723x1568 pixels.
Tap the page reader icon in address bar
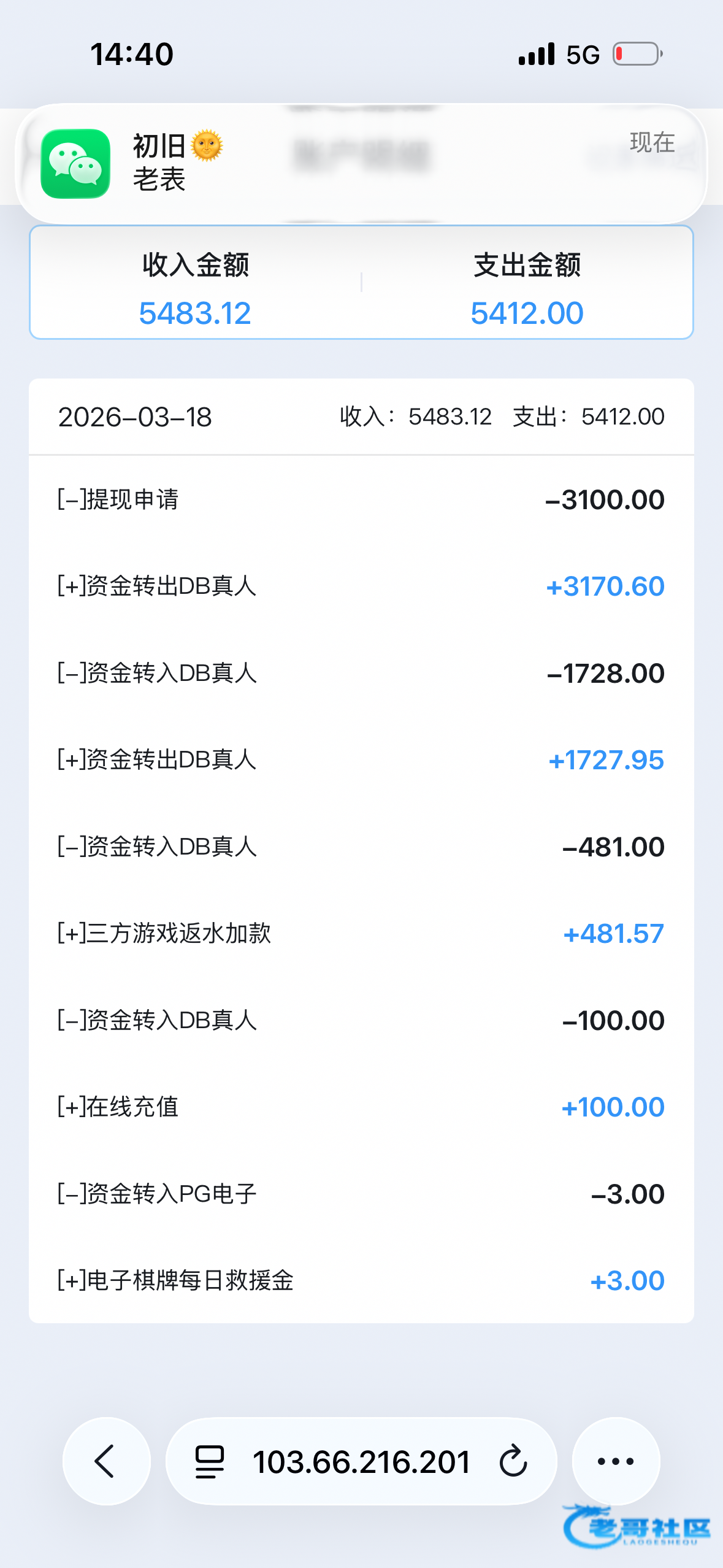(210, 1461)
